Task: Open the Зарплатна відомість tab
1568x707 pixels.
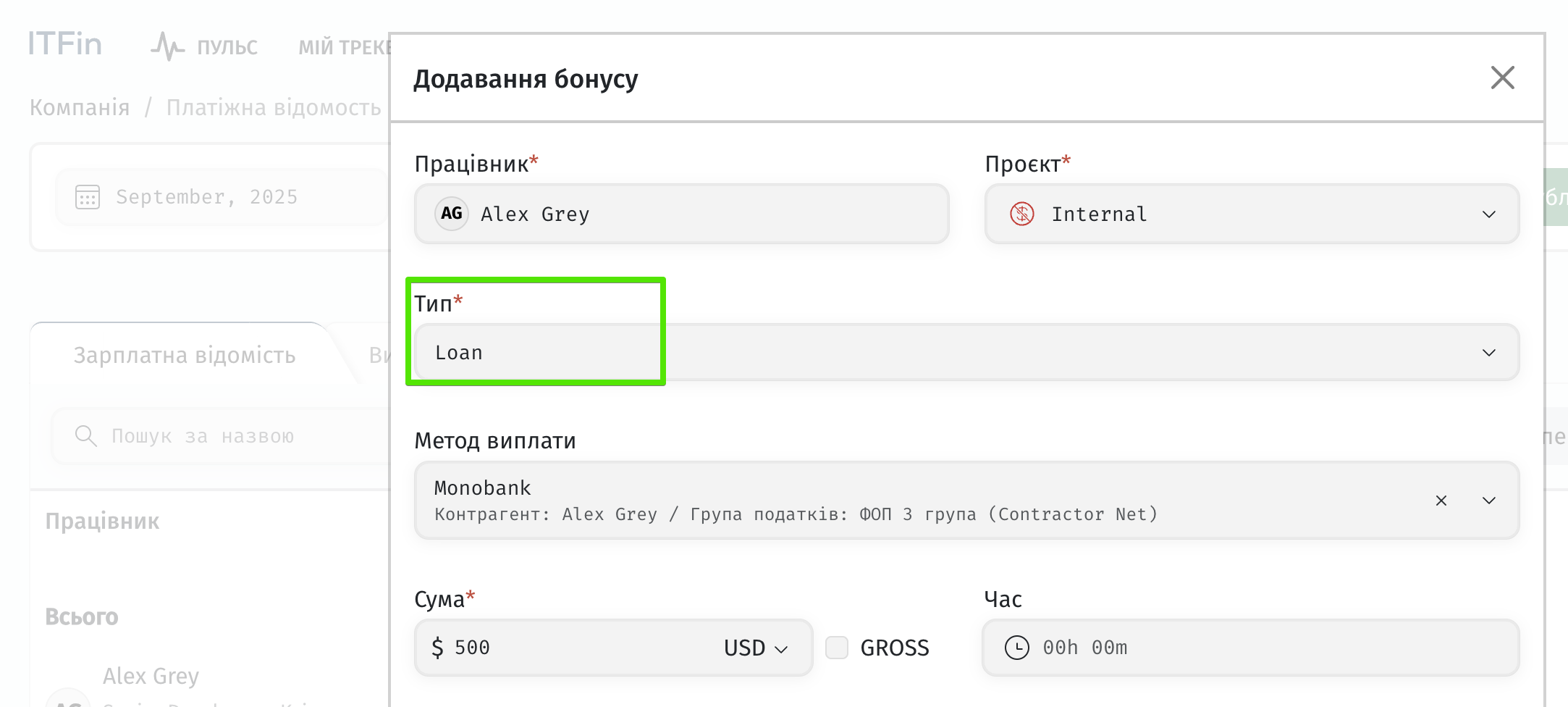Action: pos(185,355)
